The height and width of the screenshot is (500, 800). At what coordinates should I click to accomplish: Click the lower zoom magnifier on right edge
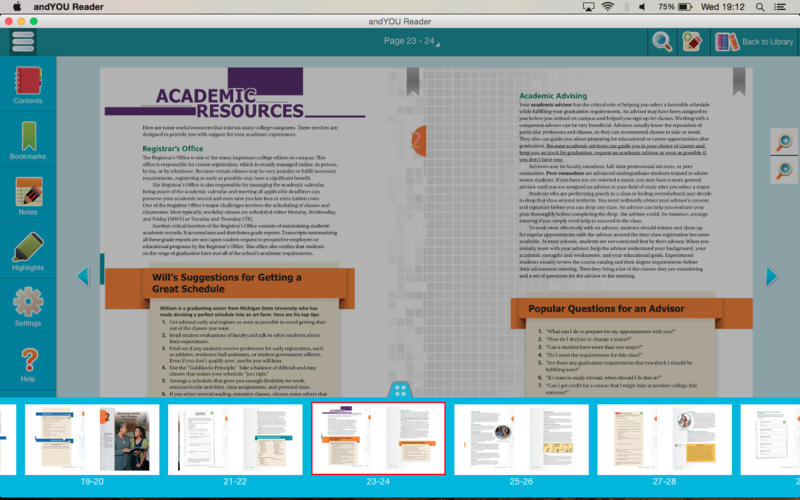pos(784,170)
